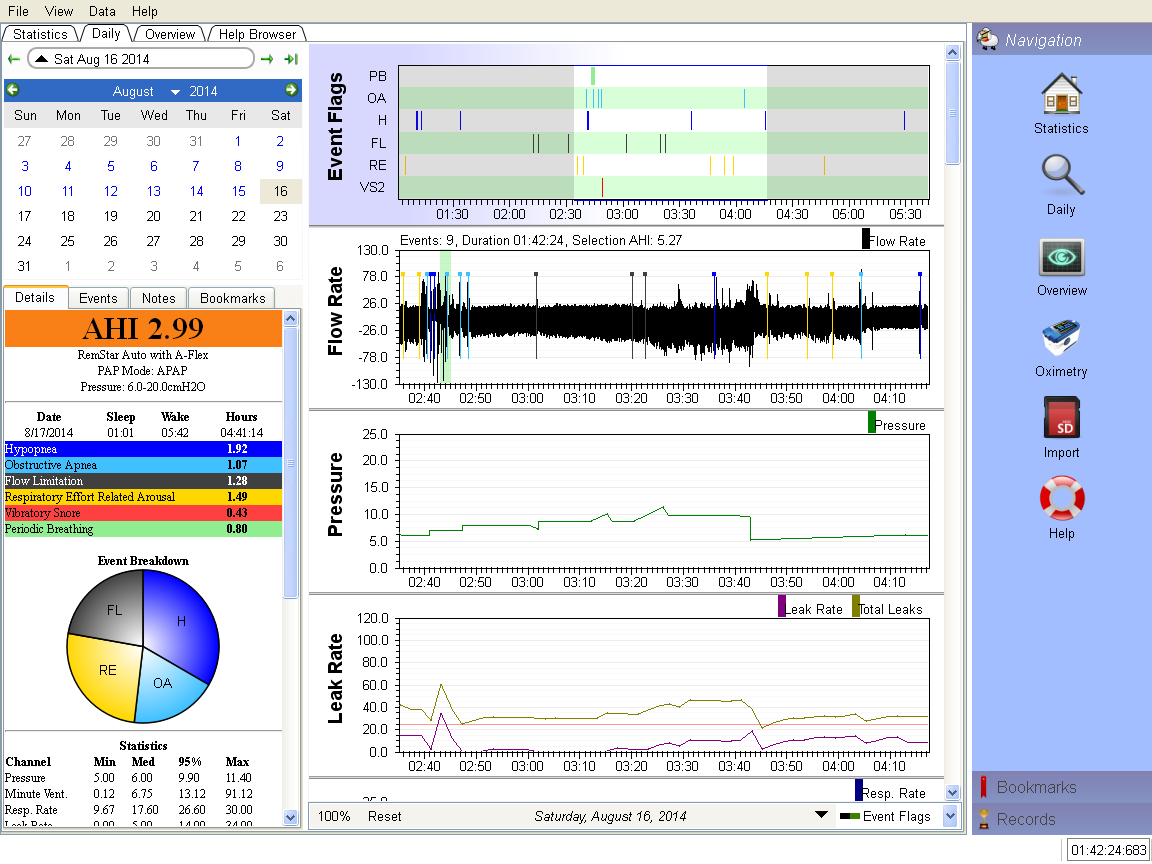Open the File menu
This screenshot has height=864, width=1152.
click(x=18, y=11)
